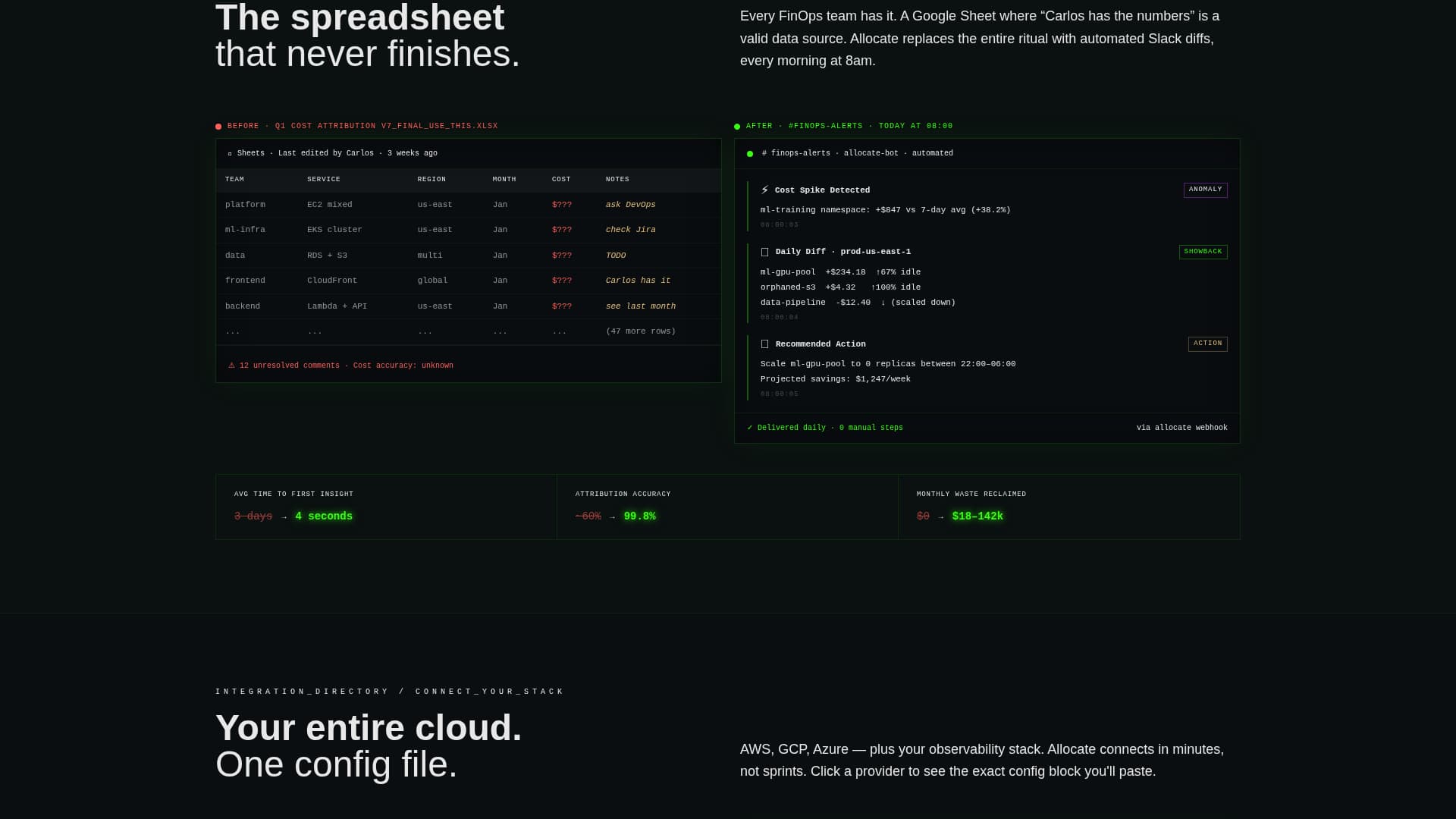Click the '$18–142k' waste reclaimed value
This screenshot has width=1456, height=819.
(977, 516)
